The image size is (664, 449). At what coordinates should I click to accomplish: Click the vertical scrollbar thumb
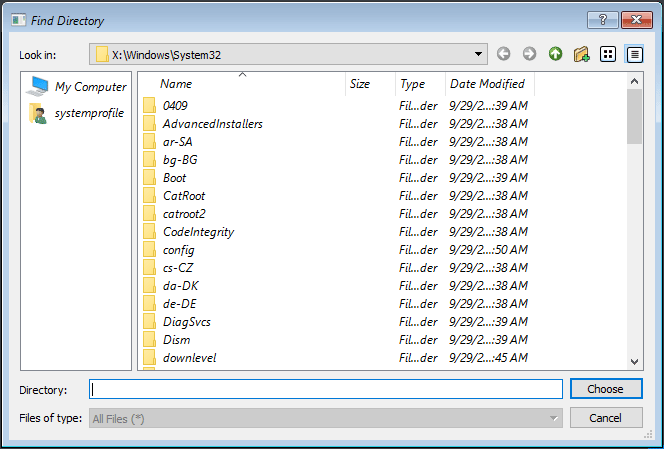(634, 116)
